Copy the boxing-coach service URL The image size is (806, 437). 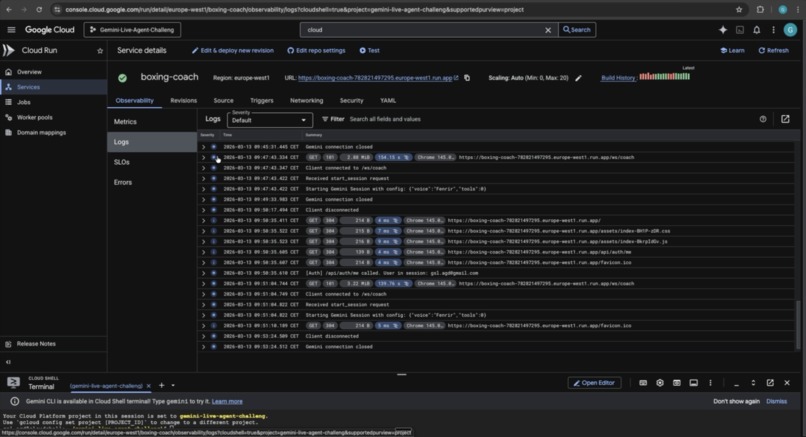tap(467, 78)
